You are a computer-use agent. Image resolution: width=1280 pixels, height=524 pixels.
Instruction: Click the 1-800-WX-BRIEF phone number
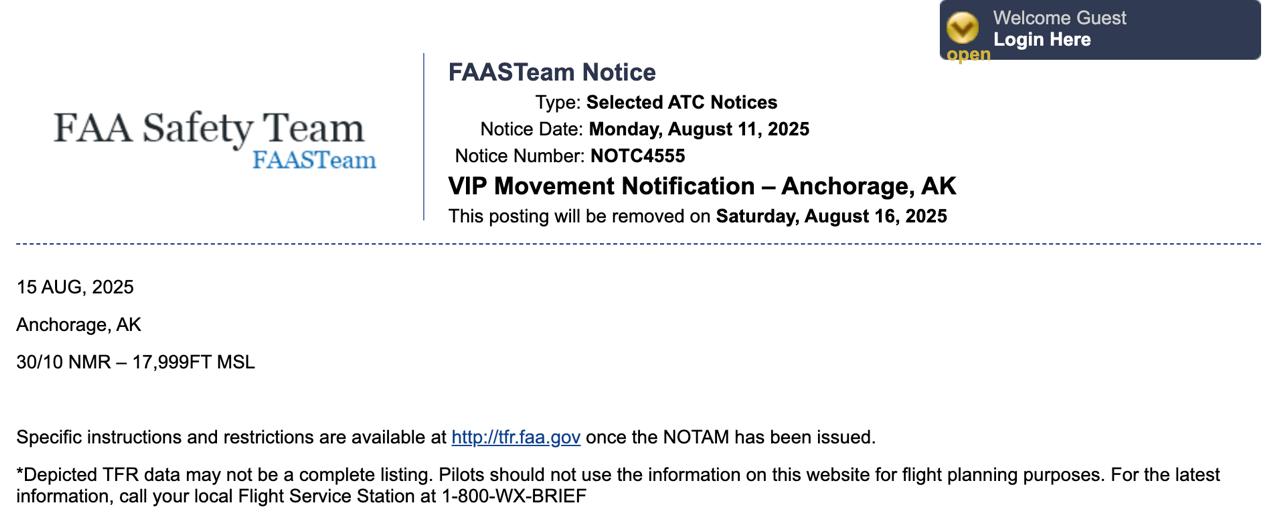click(514, 495)
